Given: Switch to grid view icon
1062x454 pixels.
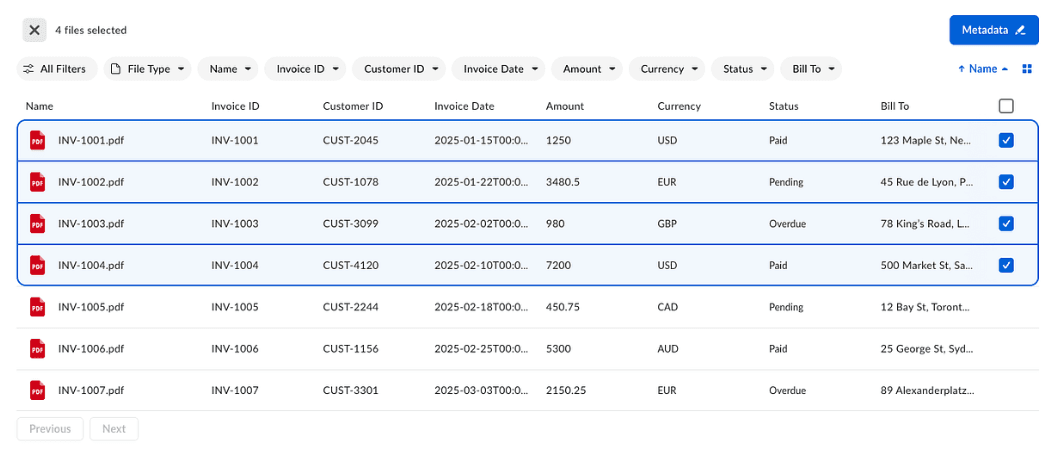Looking at the screenshot, I should [x=1026, y=69].
